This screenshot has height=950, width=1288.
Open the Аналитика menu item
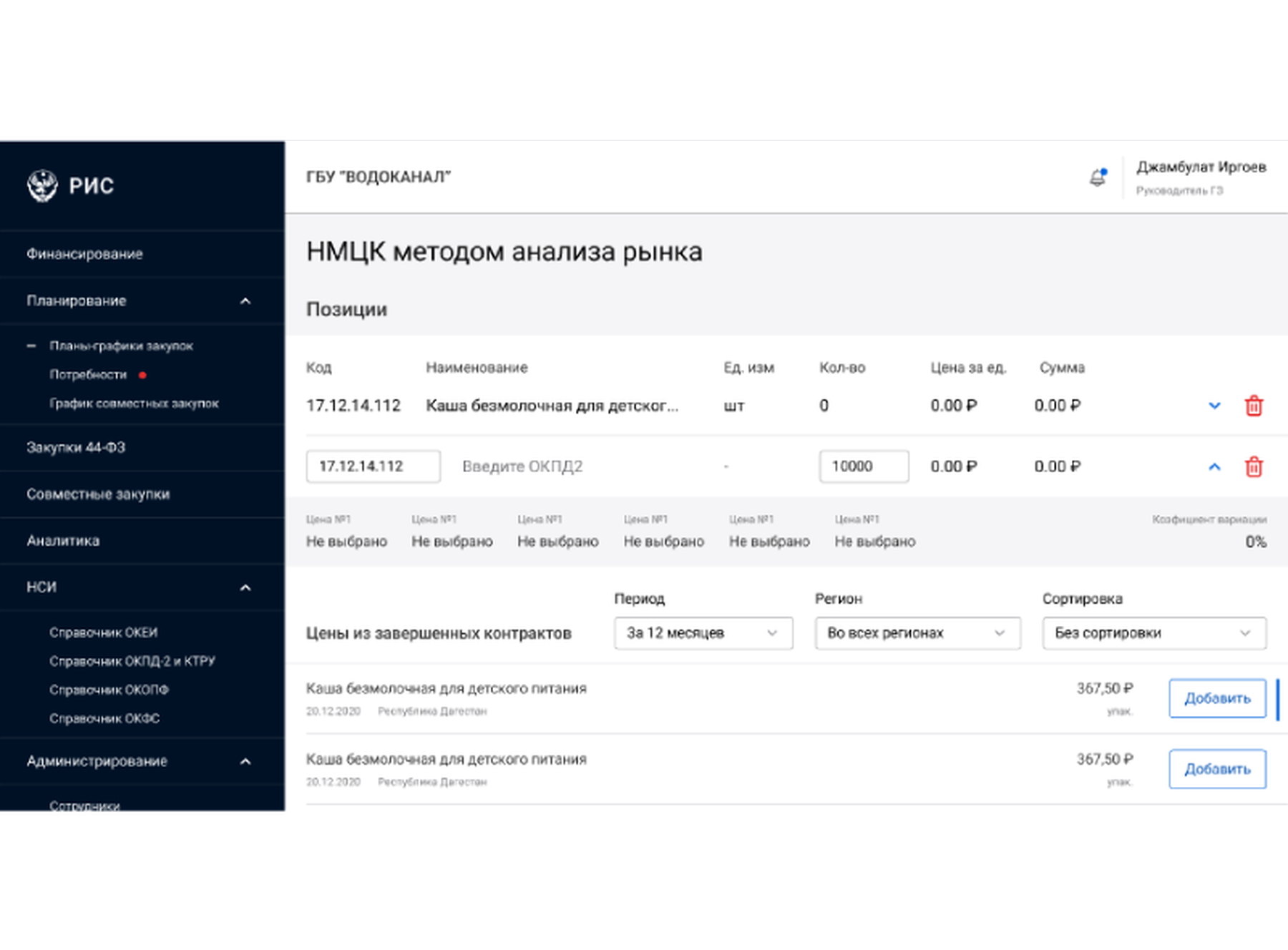(x=63, y=541)
